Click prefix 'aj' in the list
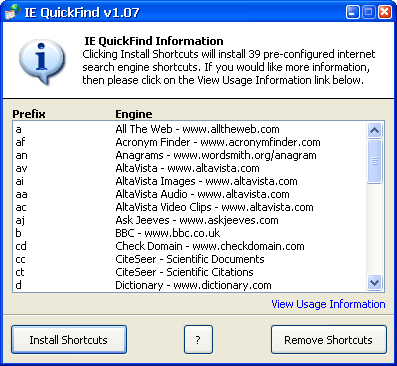 pos(20,220)
